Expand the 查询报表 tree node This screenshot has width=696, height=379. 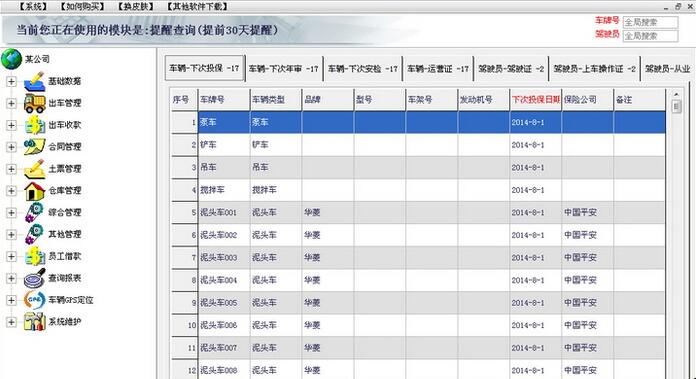(x=11, y=278)
